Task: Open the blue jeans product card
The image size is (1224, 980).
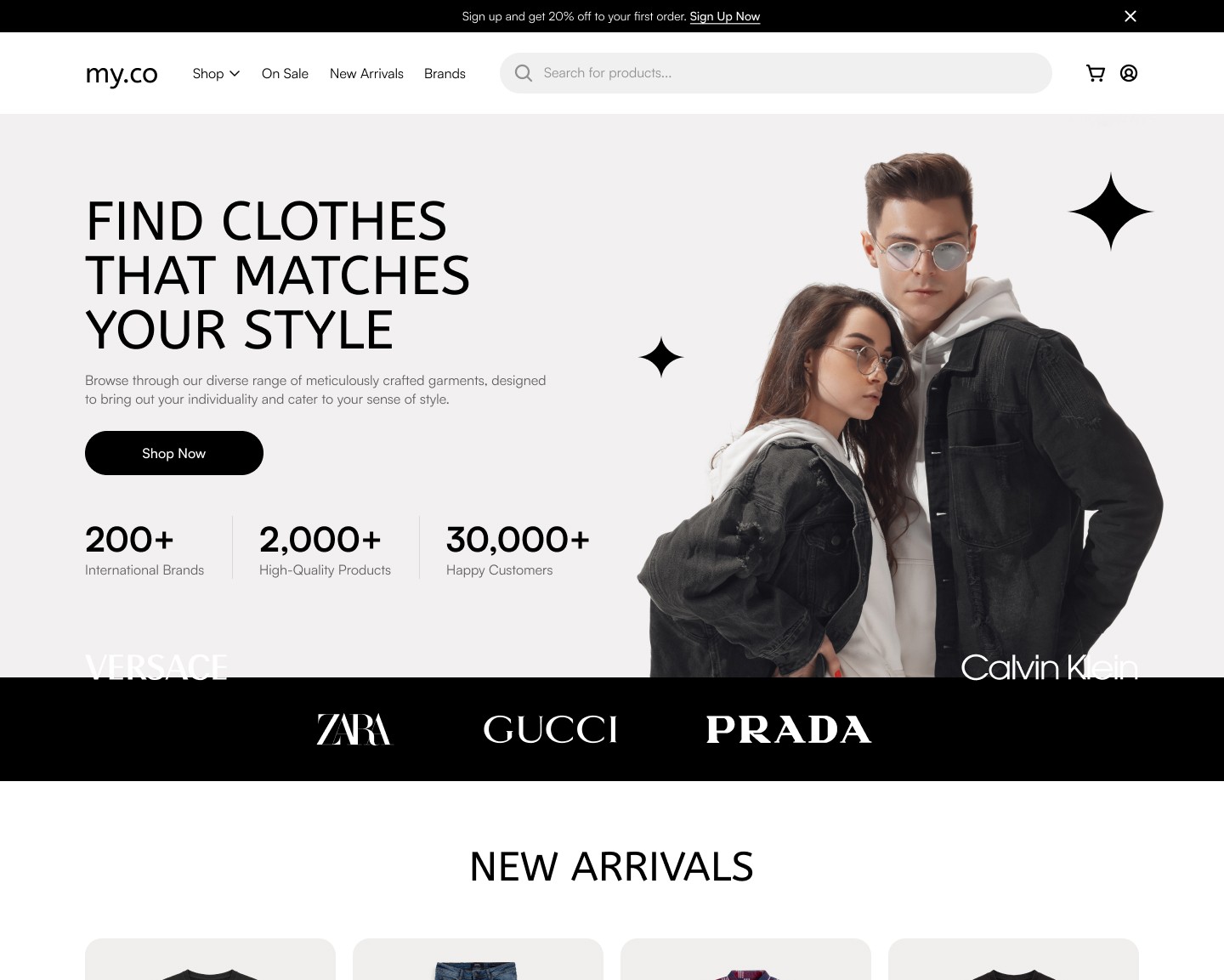Action: click(x=478, y=960)
